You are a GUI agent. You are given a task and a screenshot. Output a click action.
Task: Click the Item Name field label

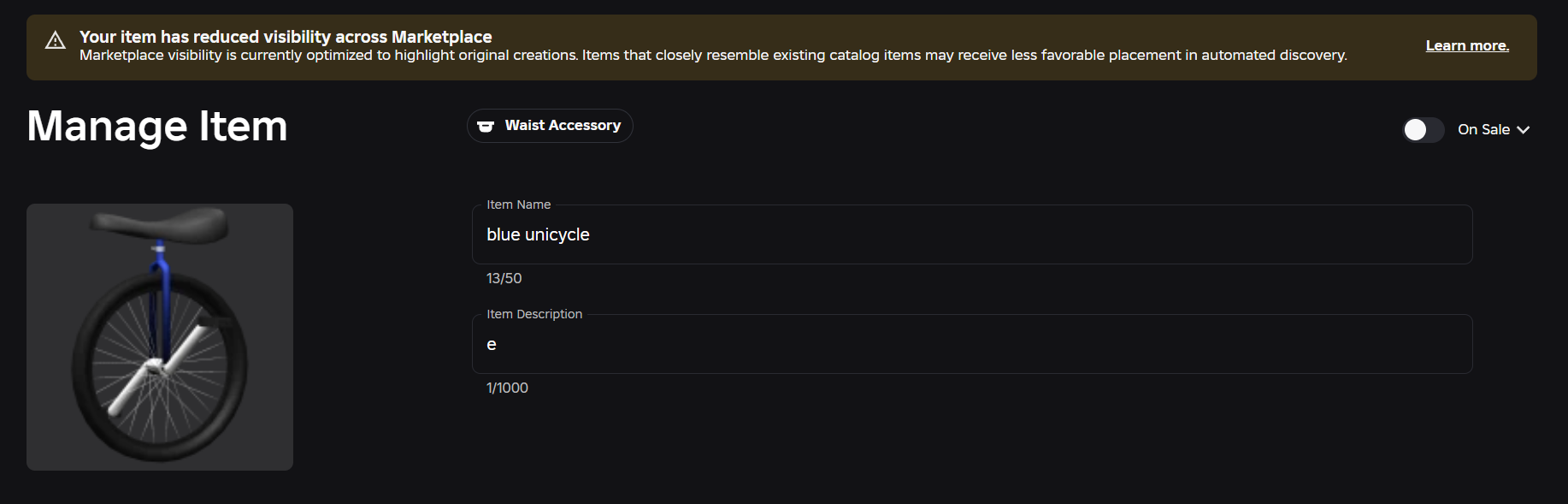[519, 205]
